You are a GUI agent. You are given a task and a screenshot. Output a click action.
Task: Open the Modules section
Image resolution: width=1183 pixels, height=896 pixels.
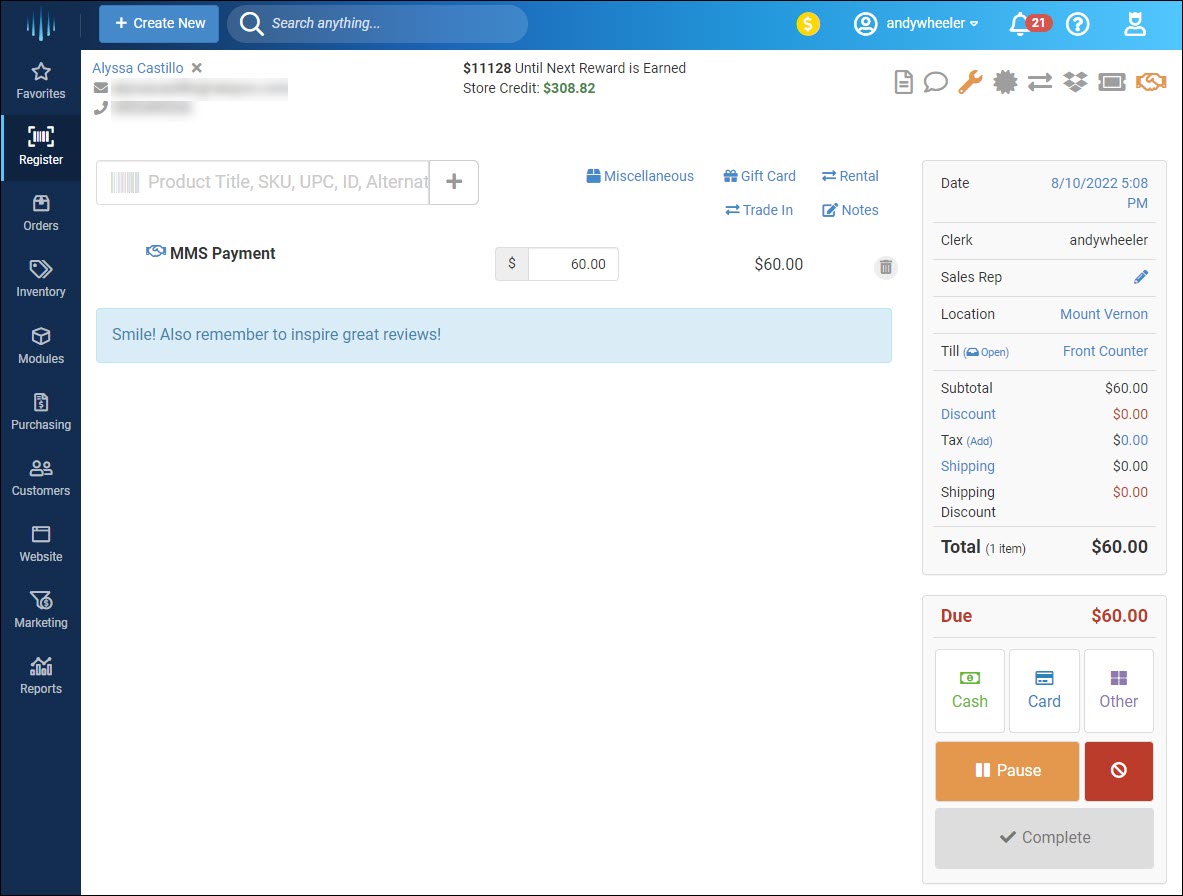coord(41,346)
